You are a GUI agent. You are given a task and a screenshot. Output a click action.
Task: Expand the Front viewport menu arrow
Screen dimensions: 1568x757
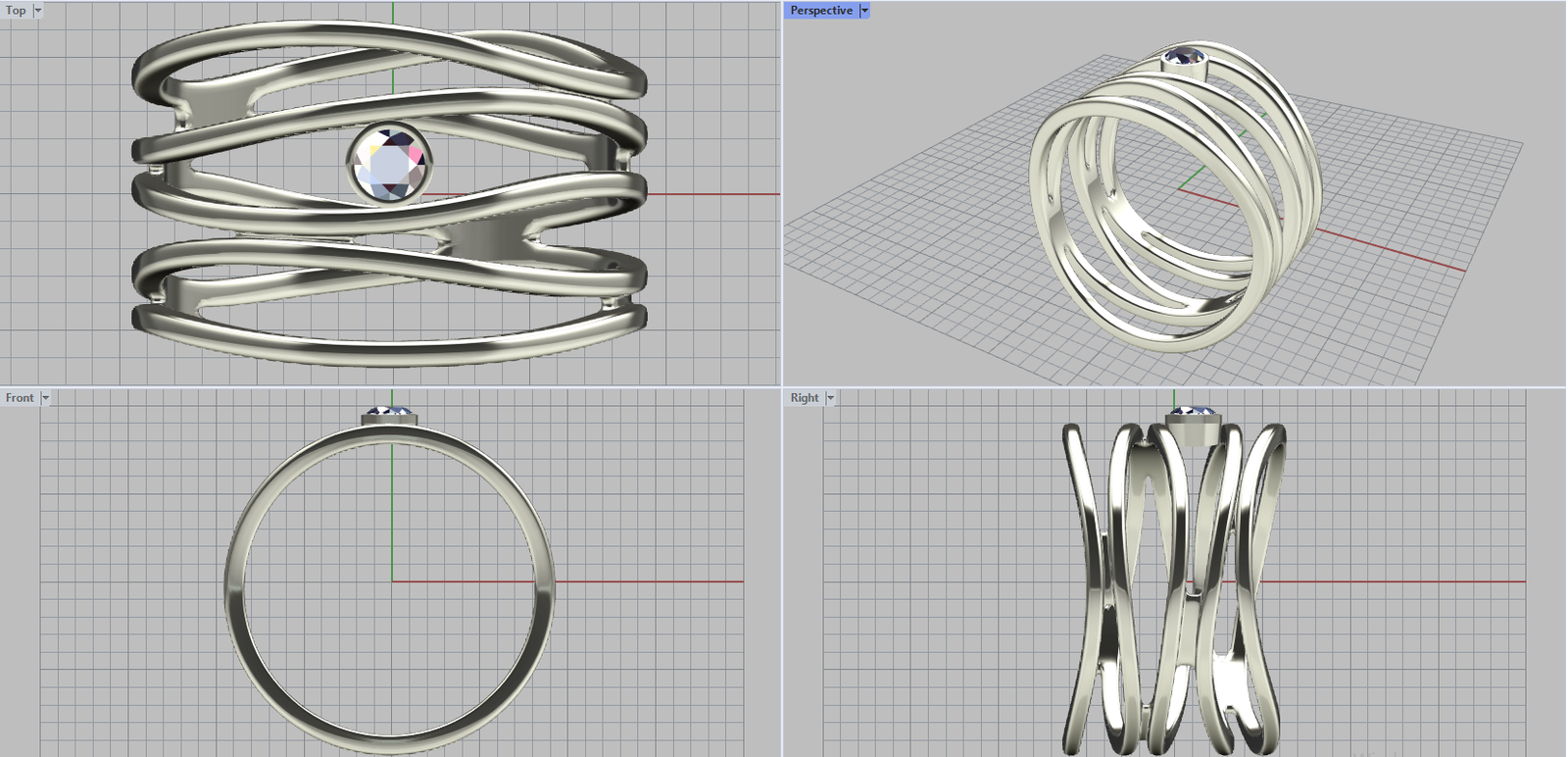tap(45, 398)
